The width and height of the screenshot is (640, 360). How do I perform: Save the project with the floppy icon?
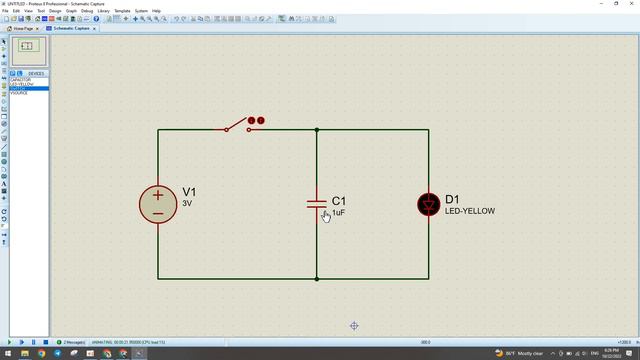coord(21,19)
